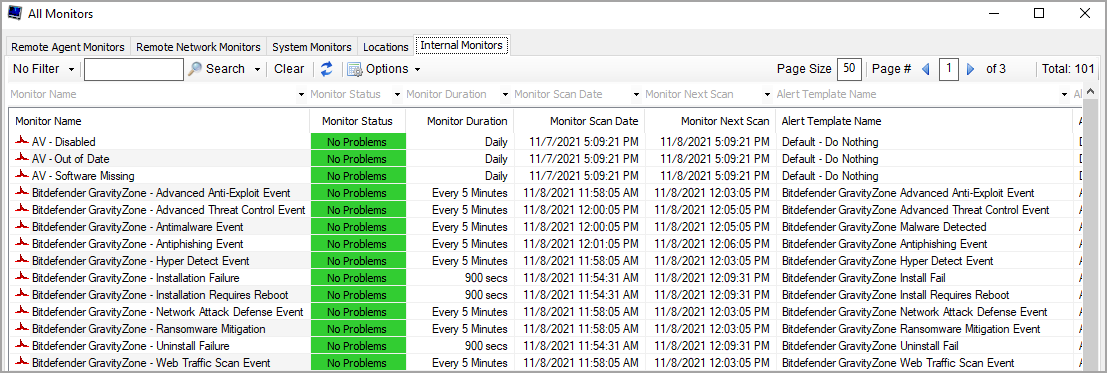The image size is (1107, 373).
Task: Click the search text input field
Action: point(133,69)
